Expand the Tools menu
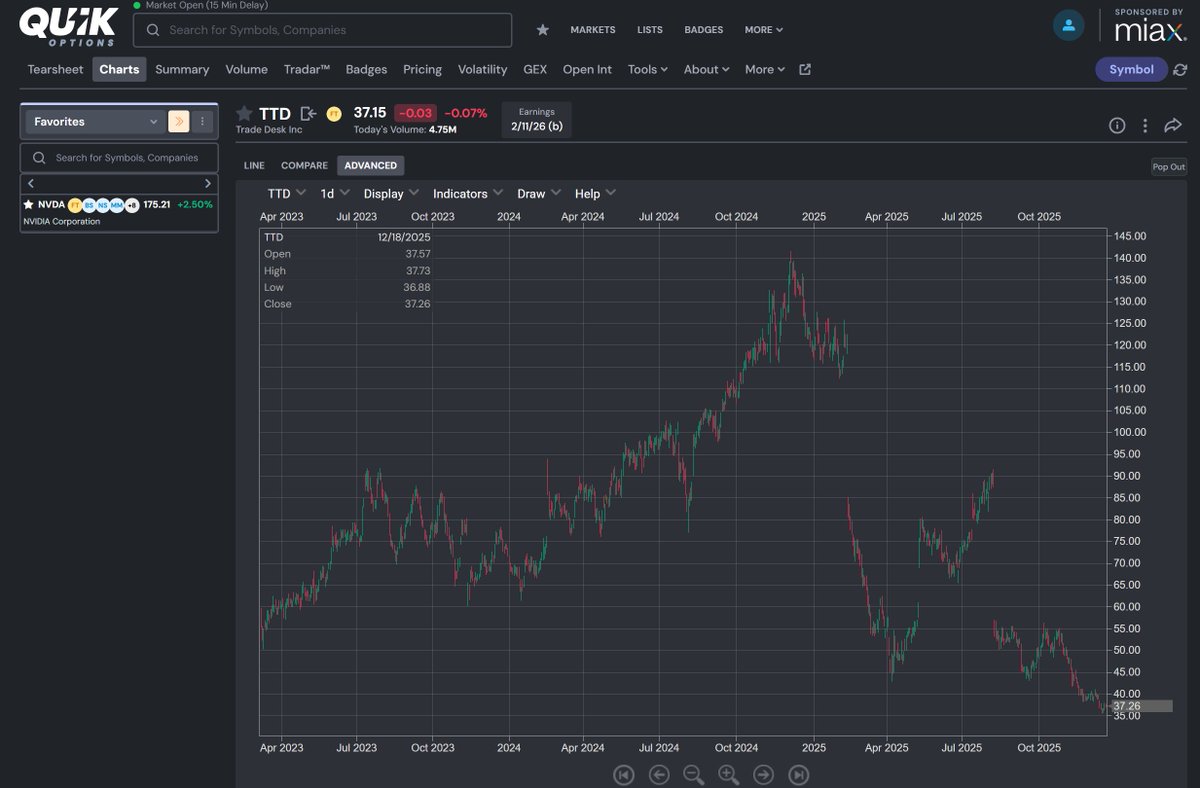Image resolution: width=1200 pixels, height=788 pixels. tap(647, 69)
